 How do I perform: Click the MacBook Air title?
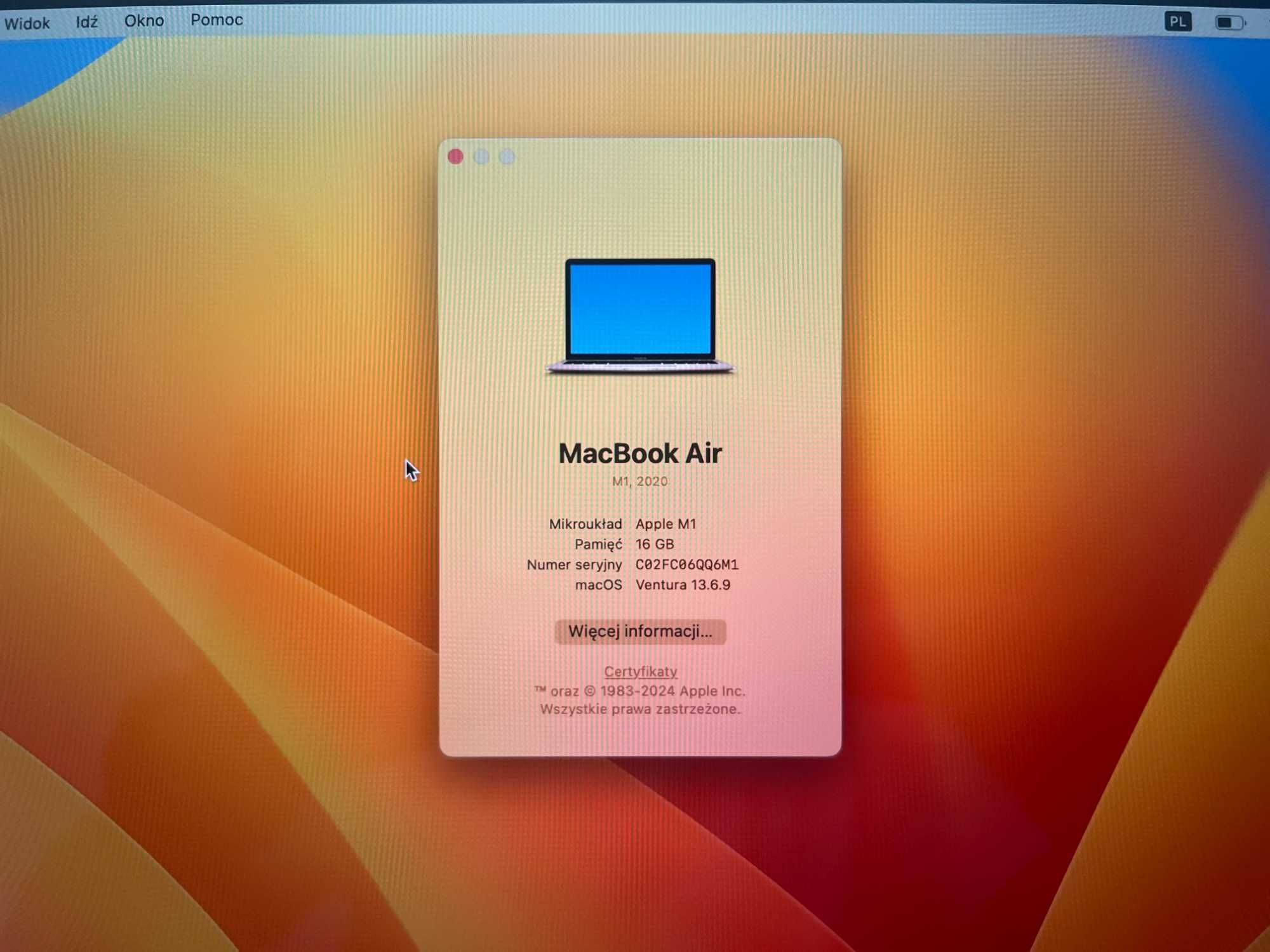click(x=640, y=453)
